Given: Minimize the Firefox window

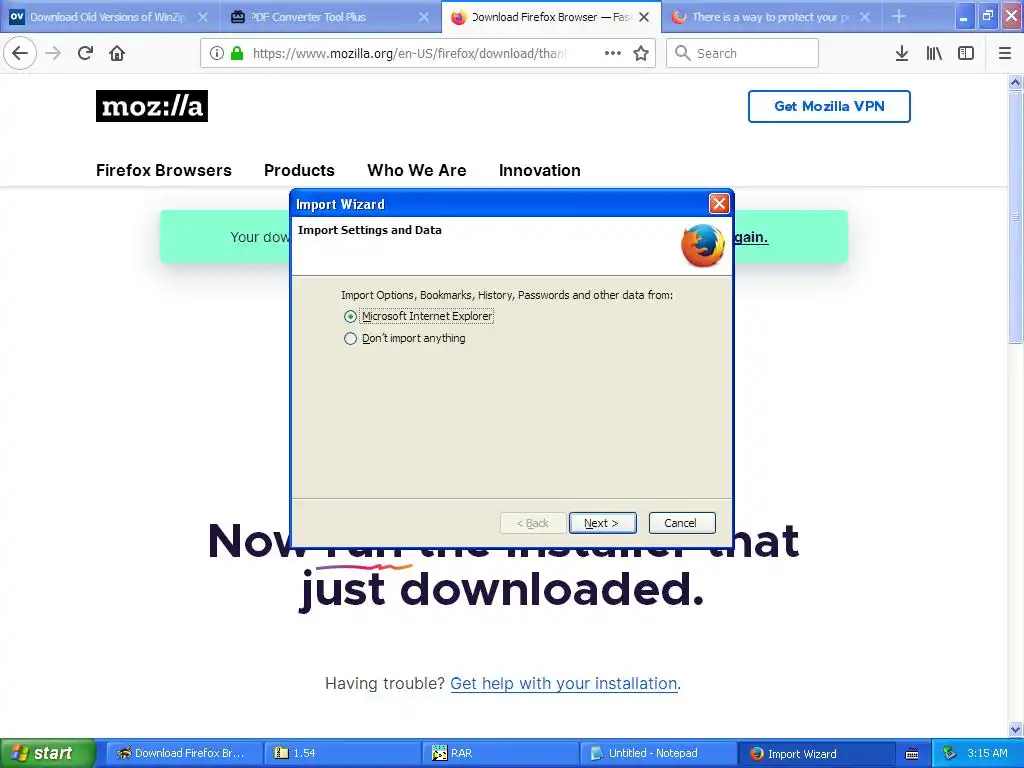Looking at the screenshot, I should click(964, 16).
